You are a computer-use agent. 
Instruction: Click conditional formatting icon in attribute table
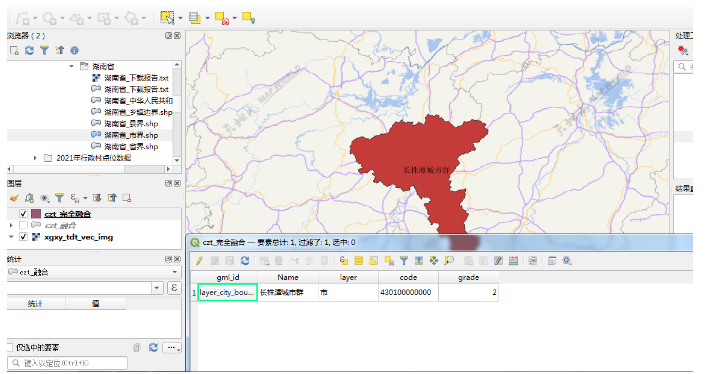[x=533, y=260]
